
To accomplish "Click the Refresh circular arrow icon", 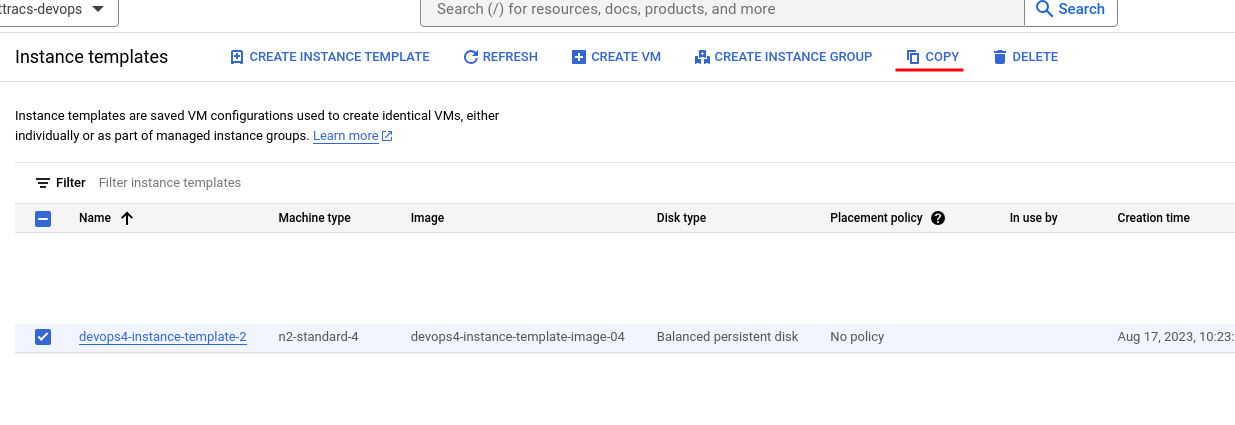I will (x=471, y=57).
